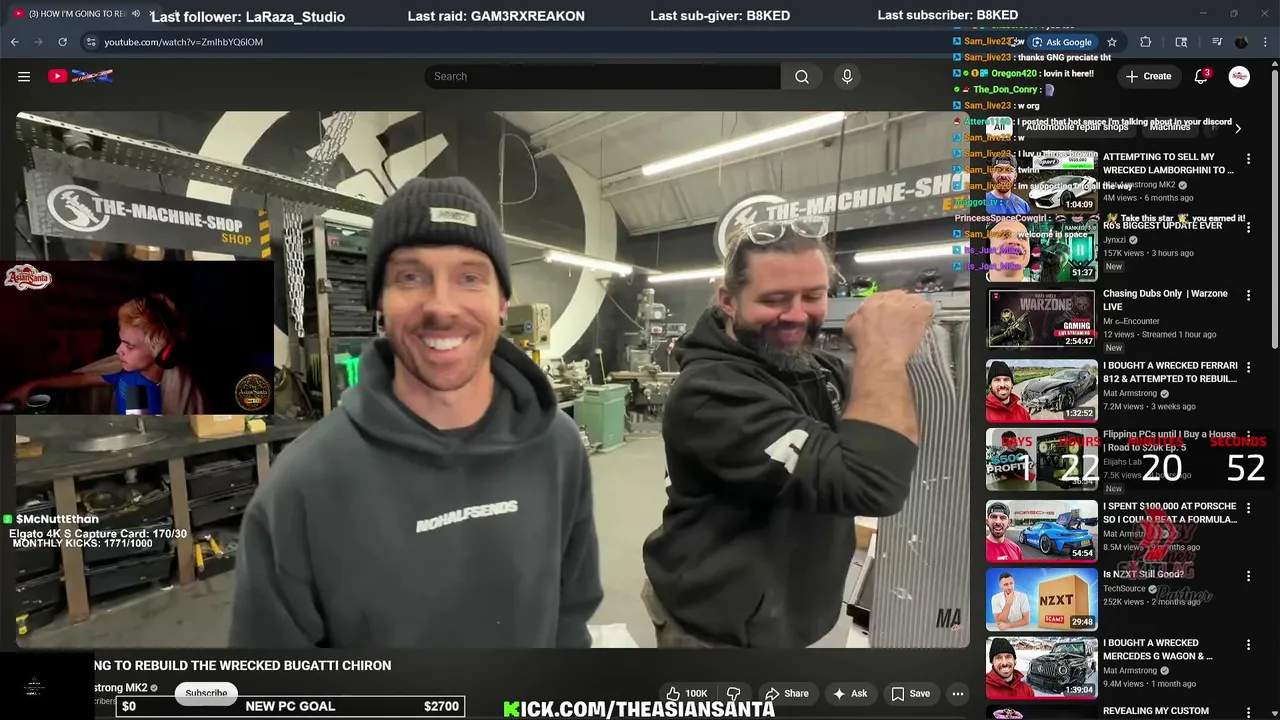Click the main video player
Image resolution: width=1280 pixels, height=720 pixels.
pos(492,380)
